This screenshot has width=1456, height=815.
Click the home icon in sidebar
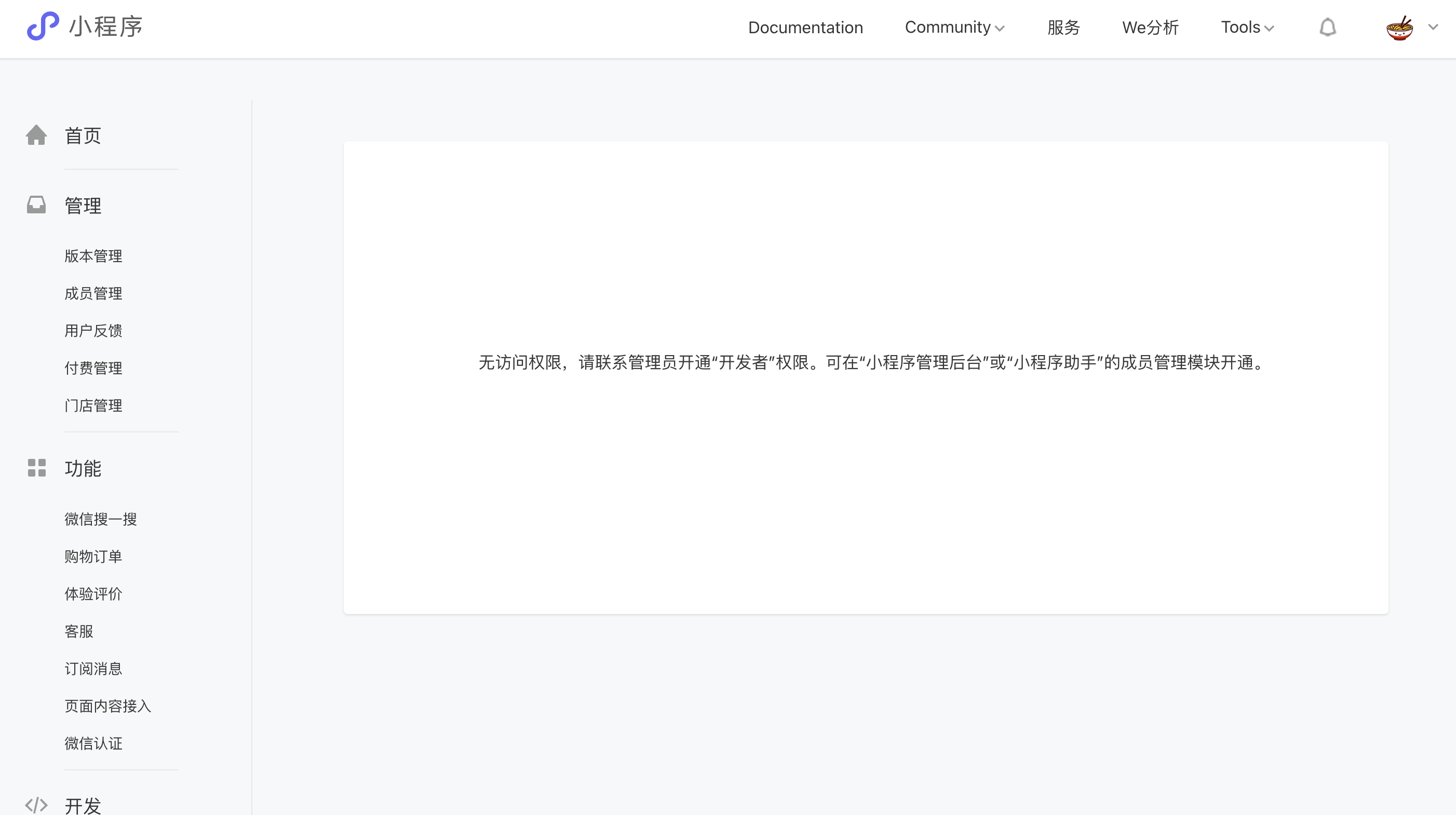click(x=36, y=135)
